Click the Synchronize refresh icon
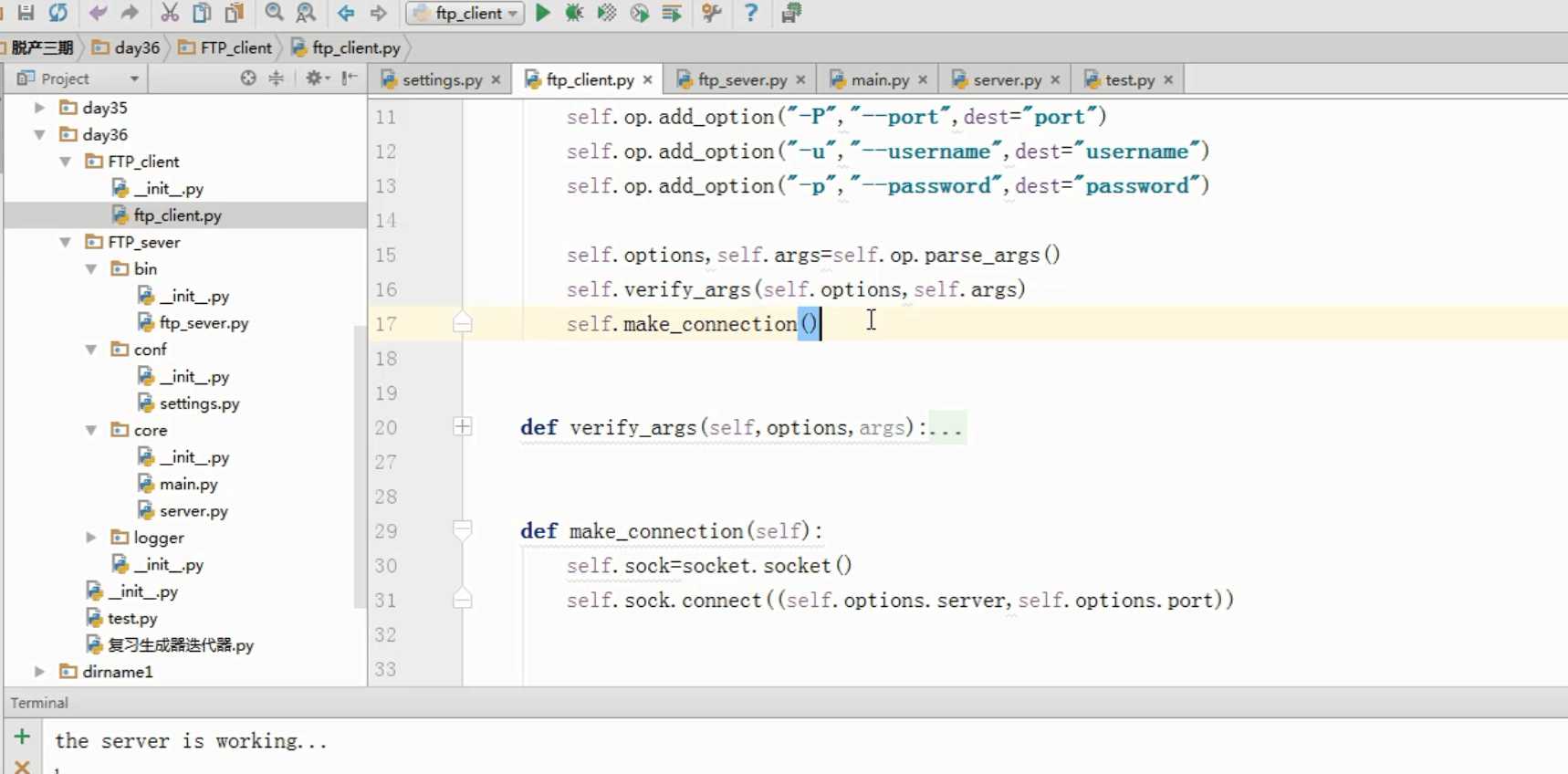 coord(58,13)
